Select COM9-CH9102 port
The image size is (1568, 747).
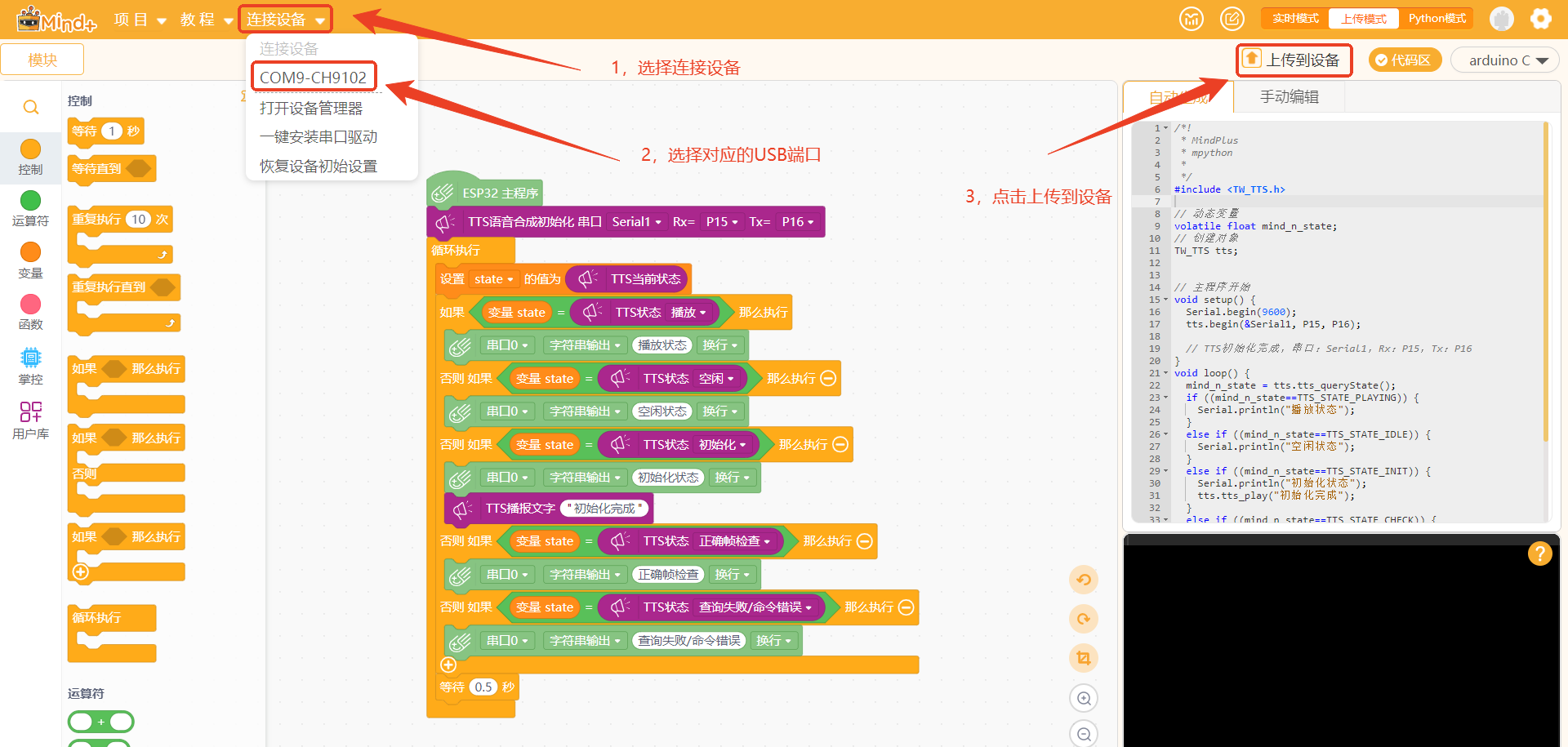[x=314, y=78]
